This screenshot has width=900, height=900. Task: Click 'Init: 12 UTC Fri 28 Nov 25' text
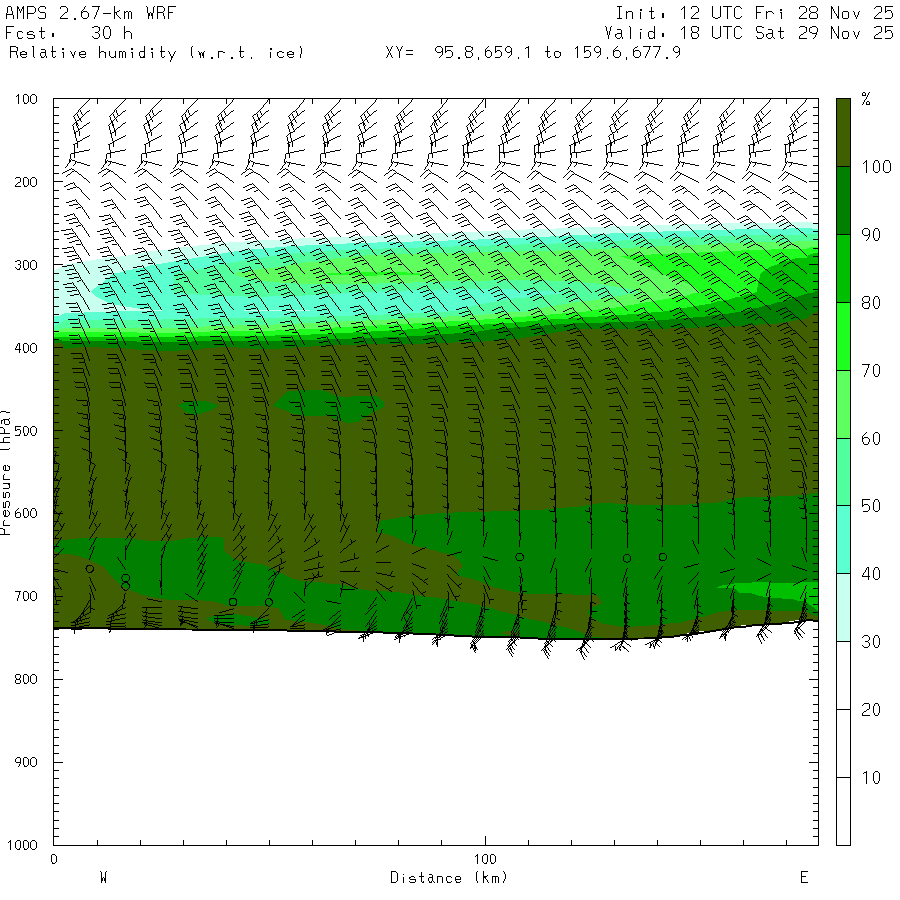coord(754,13)
